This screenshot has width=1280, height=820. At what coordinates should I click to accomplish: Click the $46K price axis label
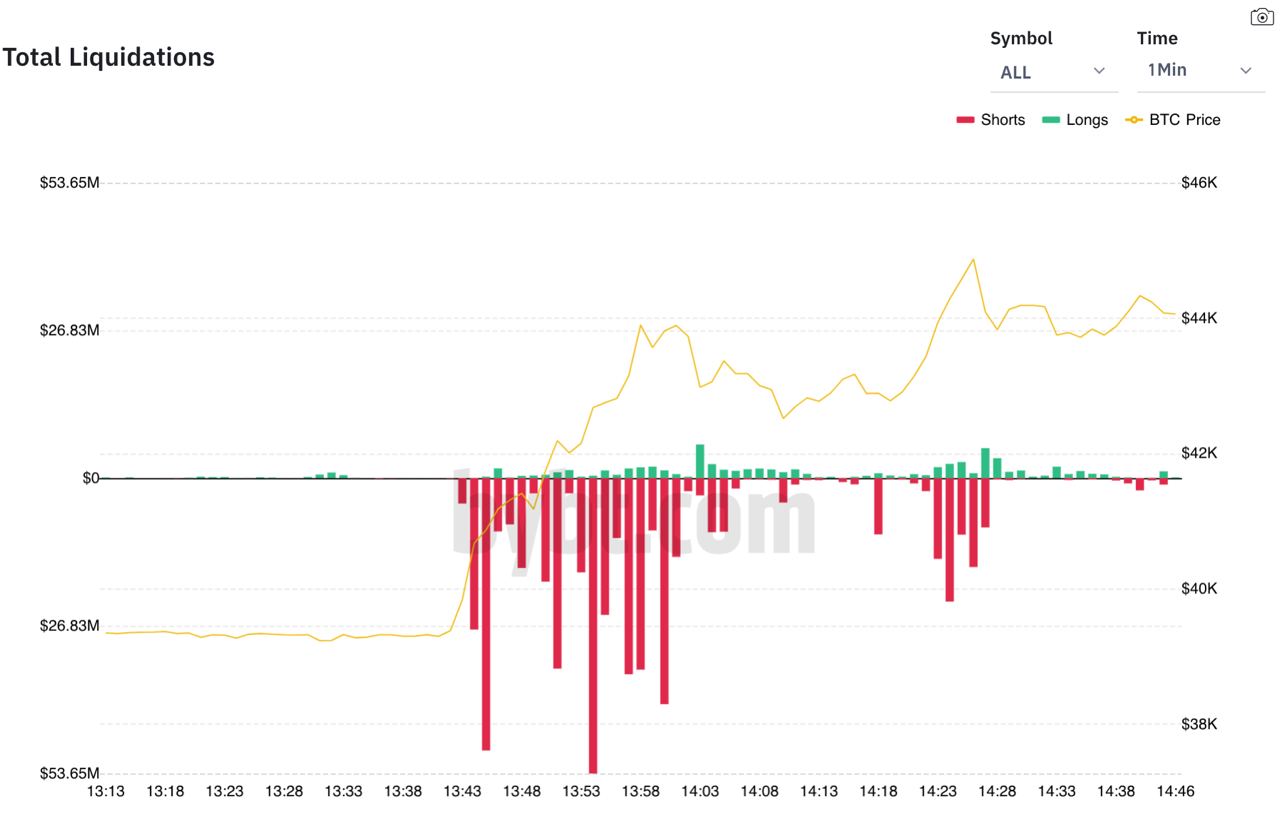1199,183
